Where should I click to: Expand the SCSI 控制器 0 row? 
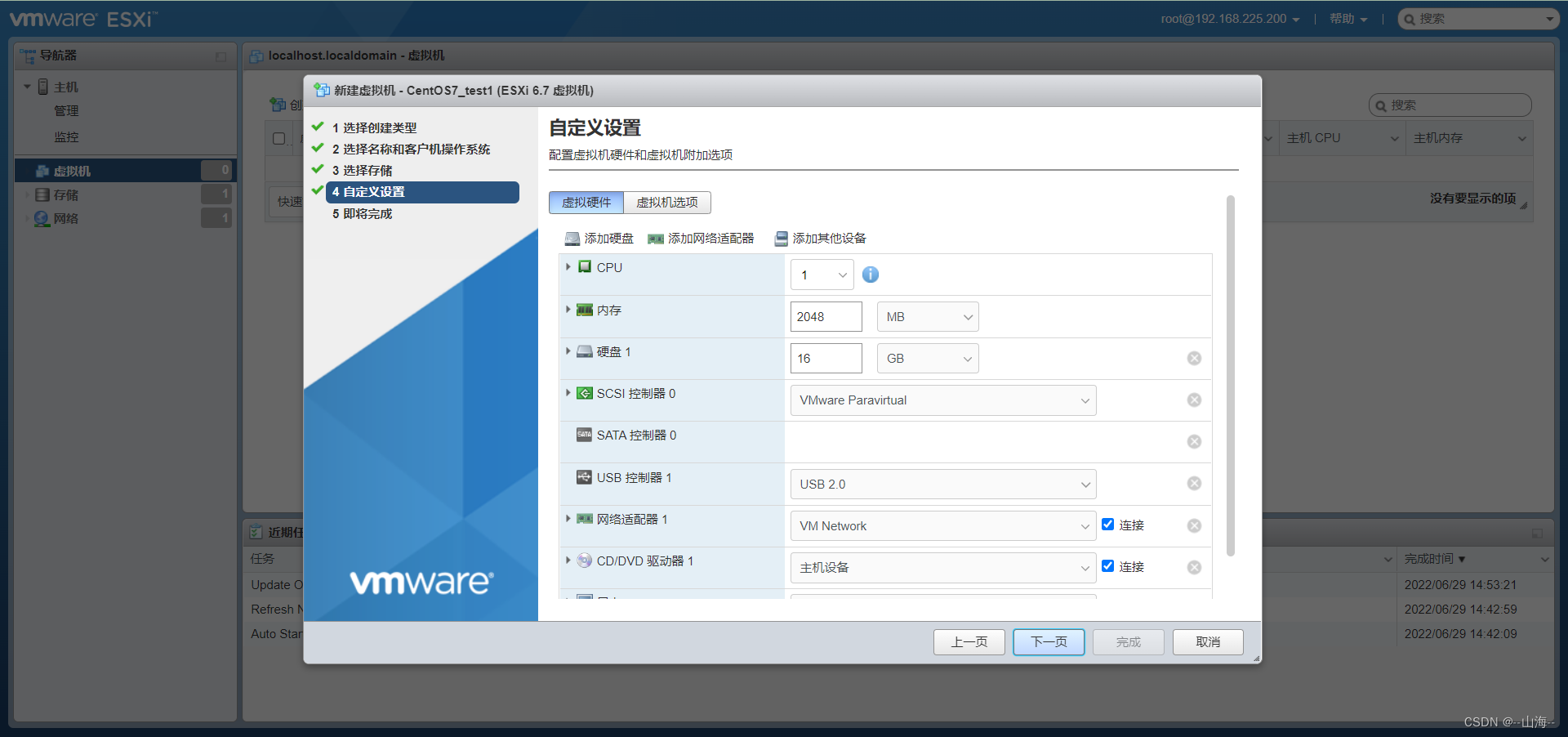(568, 393)
